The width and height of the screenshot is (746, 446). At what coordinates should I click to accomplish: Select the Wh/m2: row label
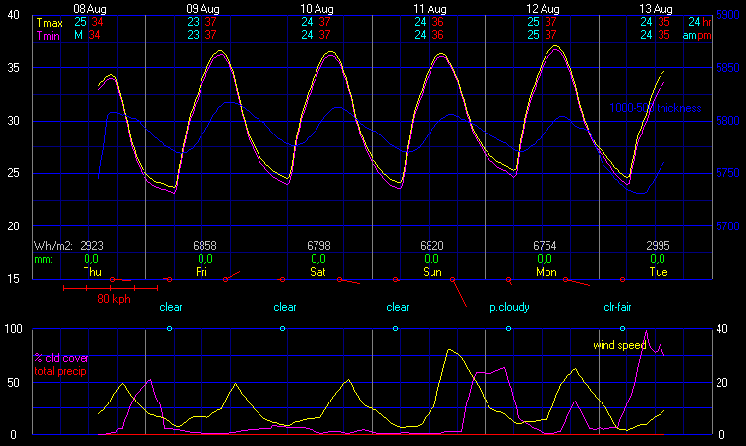[x=53, y=246]
